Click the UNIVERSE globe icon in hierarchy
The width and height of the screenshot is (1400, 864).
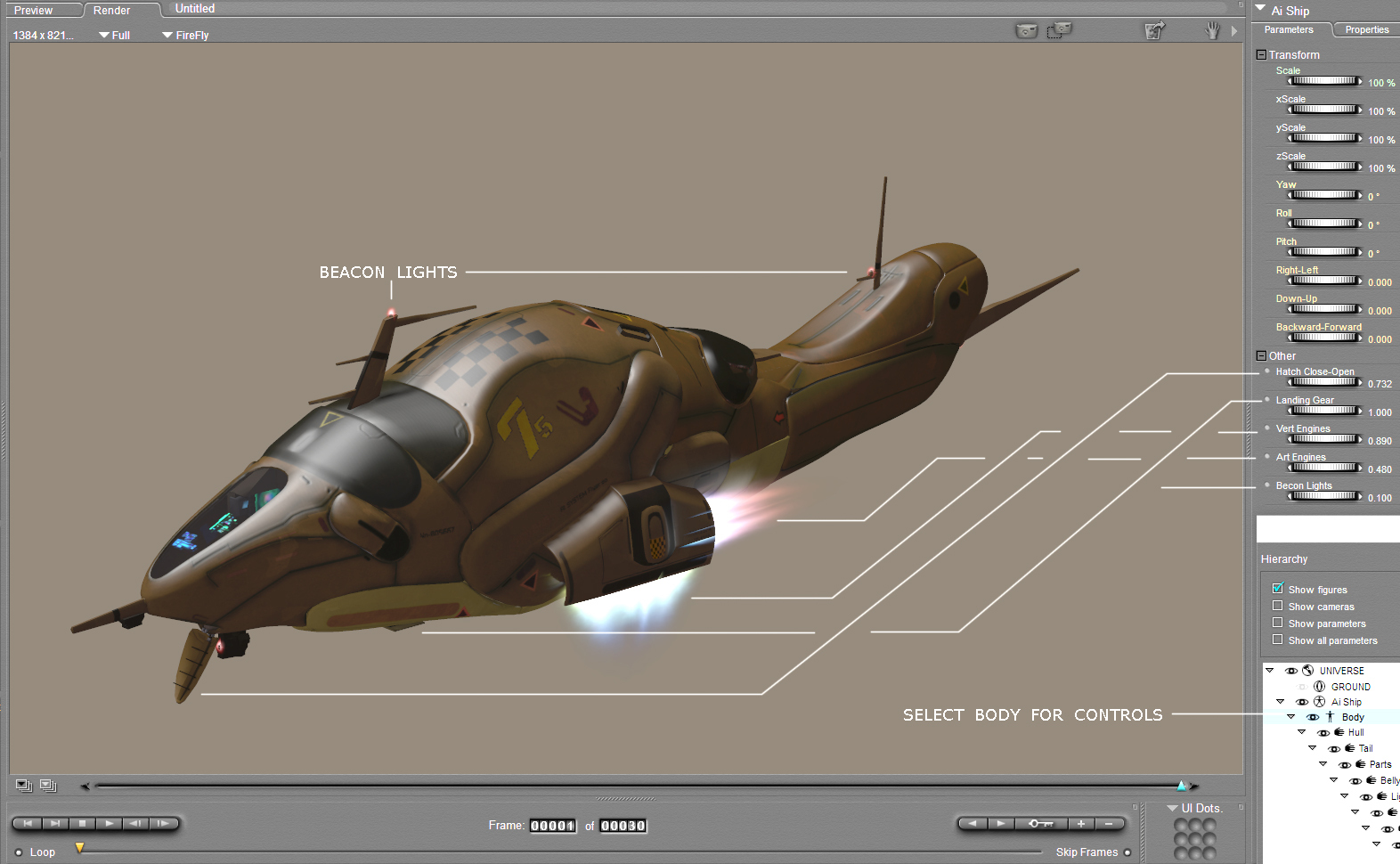tap(1308, 671)
